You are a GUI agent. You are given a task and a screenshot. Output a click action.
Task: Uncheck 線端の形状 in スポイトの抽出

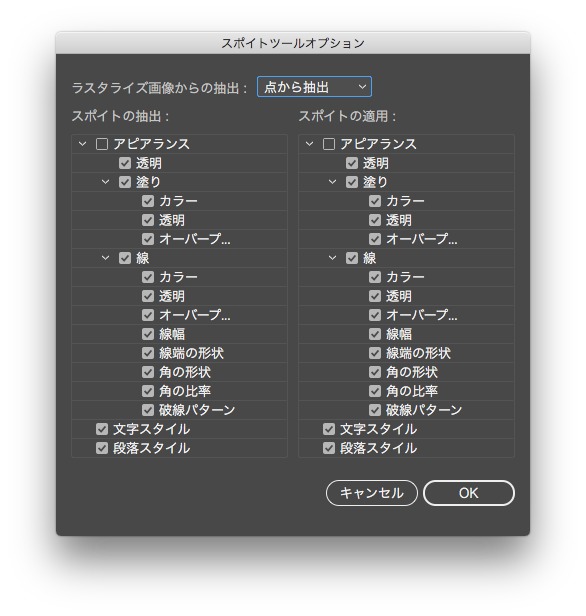[x=148, y=353]
